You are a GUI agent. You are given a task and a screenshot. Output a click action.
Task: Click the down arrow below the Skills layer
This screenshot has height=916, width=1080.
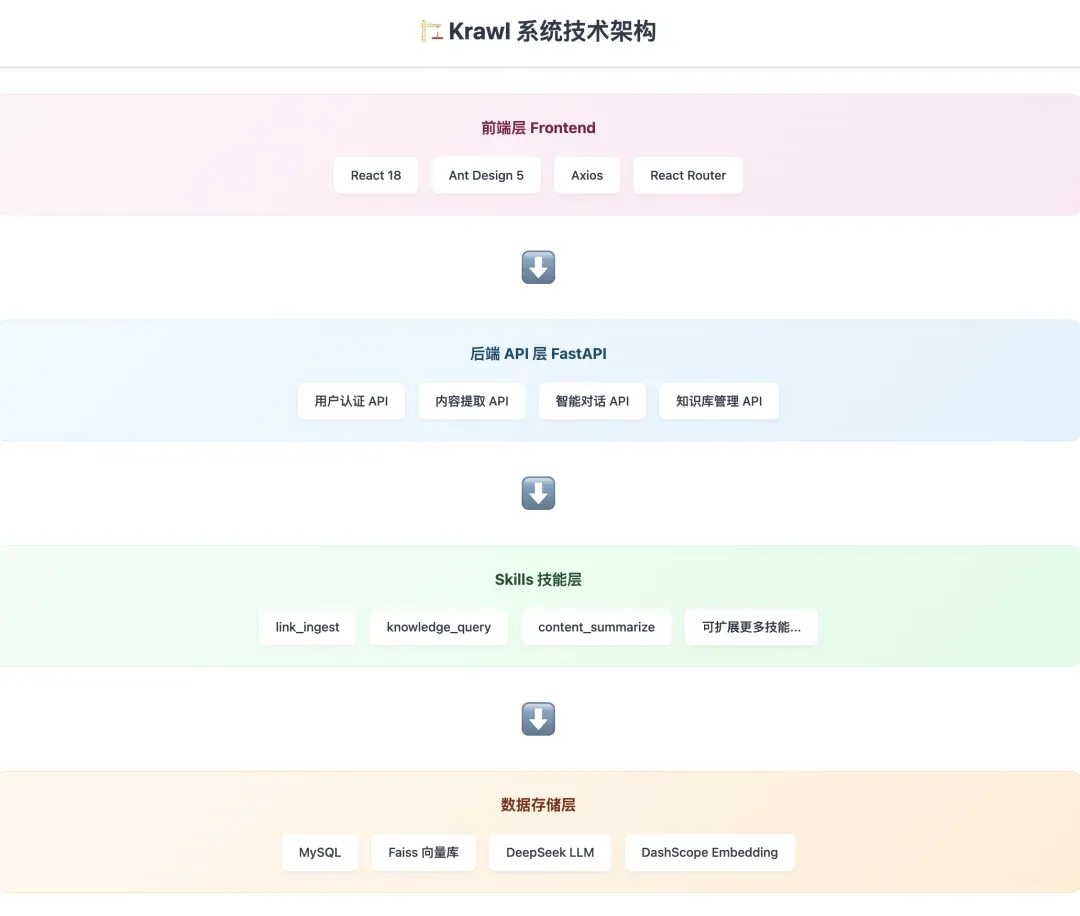(538, 719)
